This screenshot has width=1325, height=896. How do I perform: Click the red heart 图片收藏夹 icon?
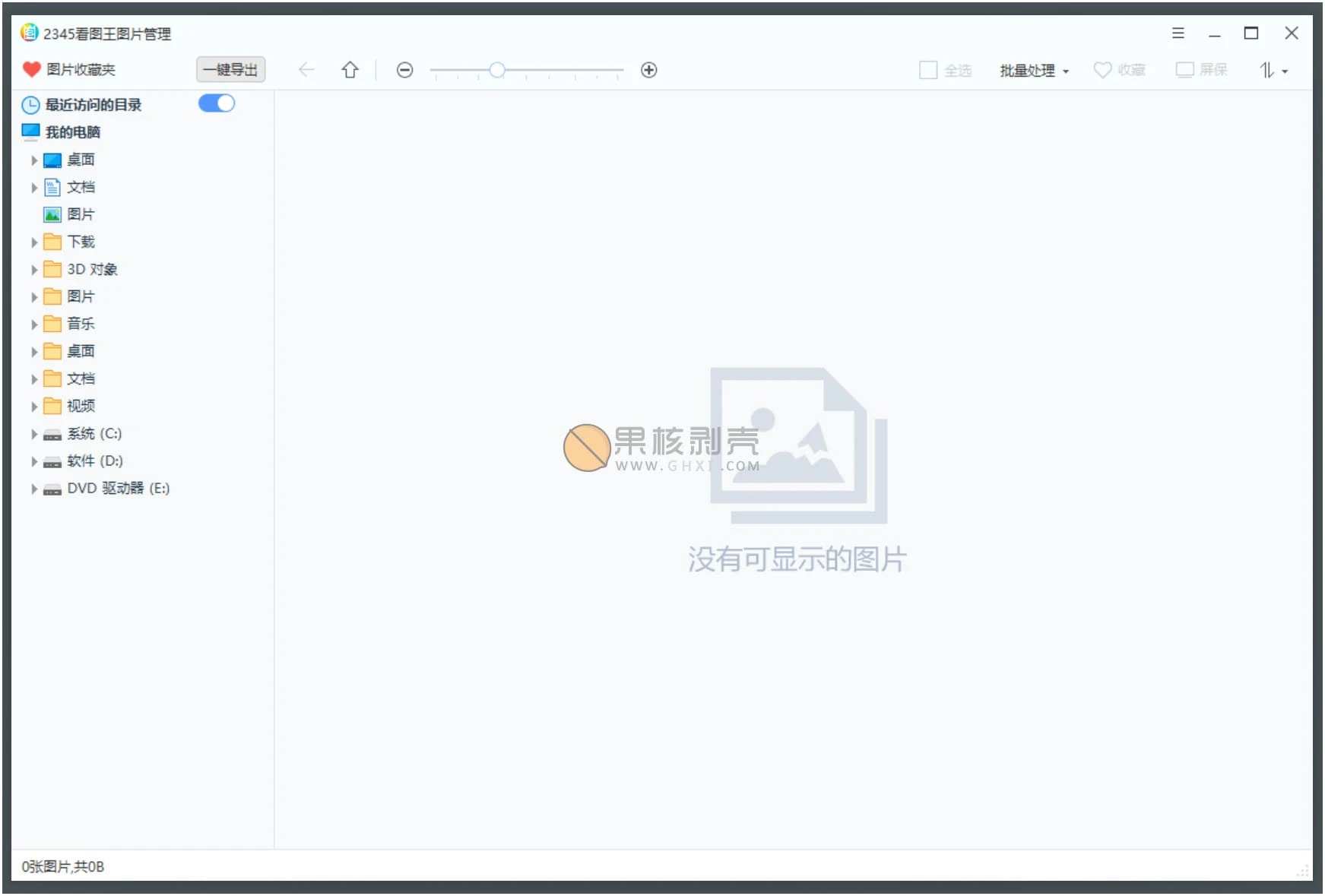click(x=31, y=69)
